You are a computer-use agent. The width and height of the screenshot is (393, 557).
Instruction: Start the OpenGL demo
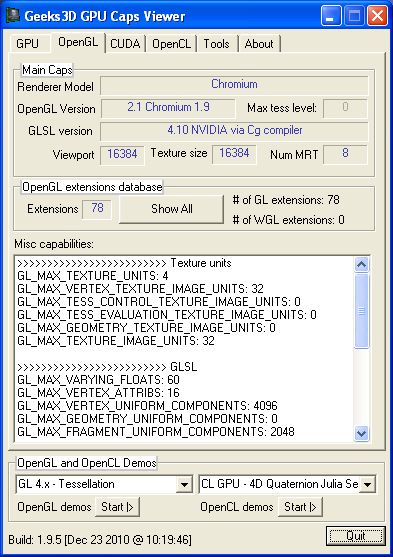click(x=117, y=507)
